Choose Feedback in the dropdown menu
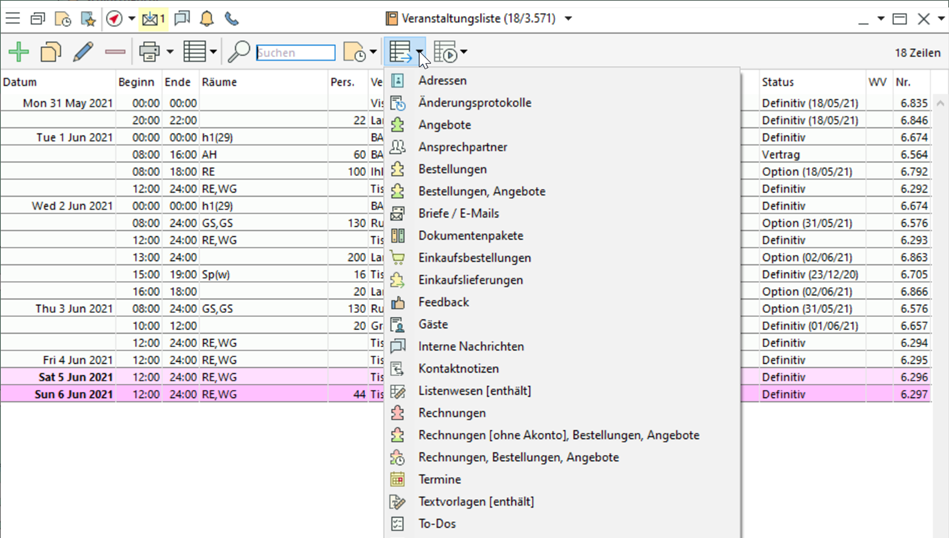 point(443,302)
